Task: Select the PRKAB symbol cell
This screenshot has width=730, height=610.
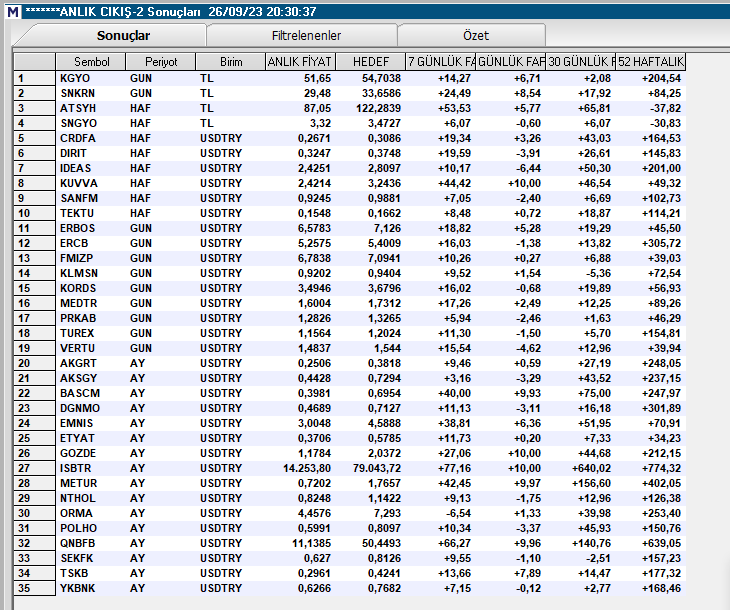Action: coord(91,318)
